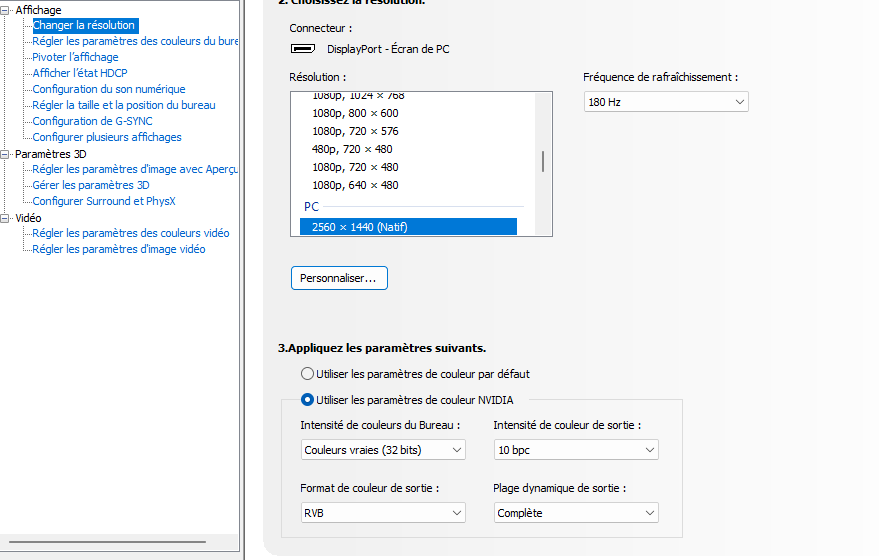Image resolution: width=879 pixels, height=560 pixels.
Task: Open Configurer Surround et PhysX
Action: click(x=104, y=201)
